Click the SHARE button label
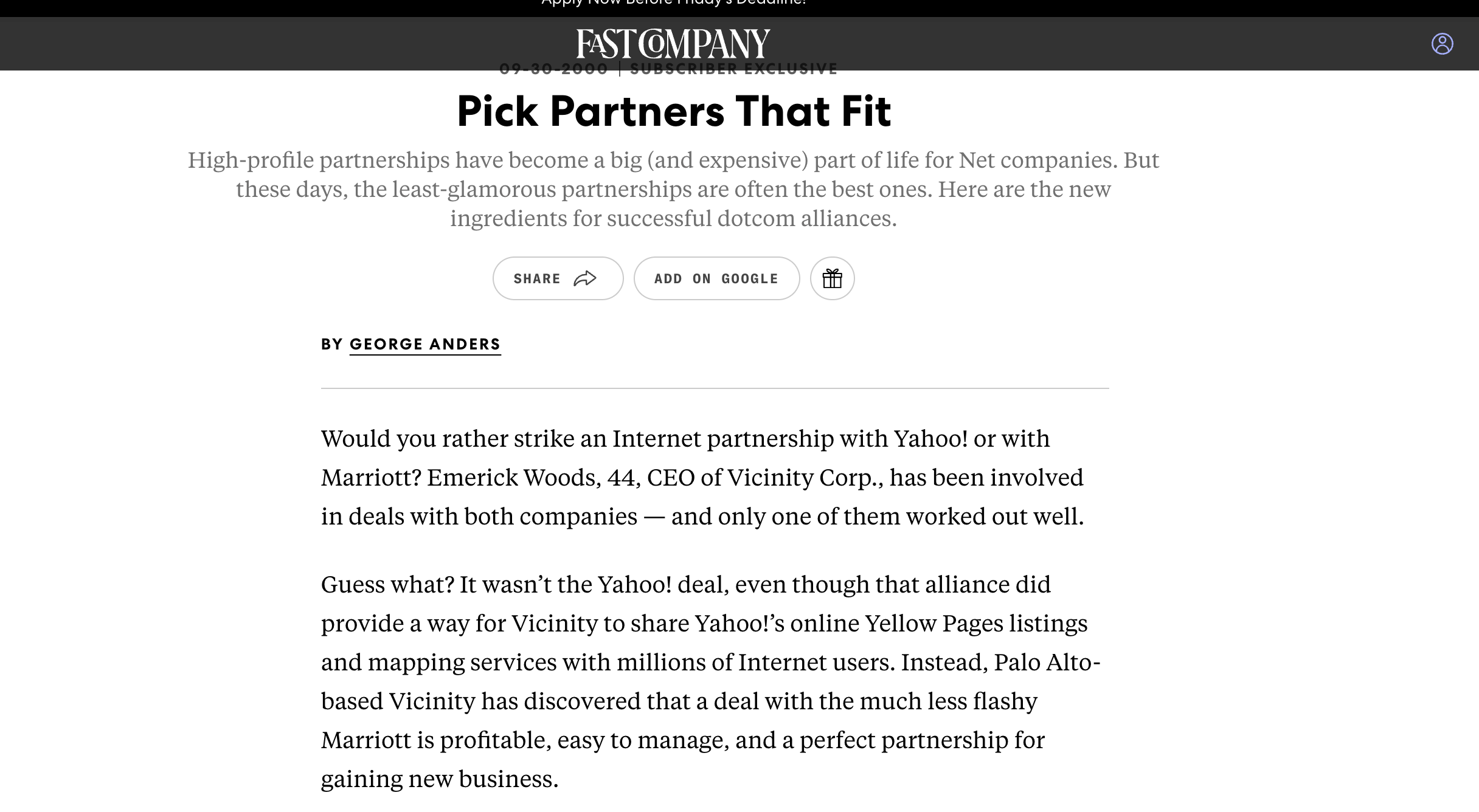Image resolution: width=1479 pixels, height=812 pixels. click(537, 278)
